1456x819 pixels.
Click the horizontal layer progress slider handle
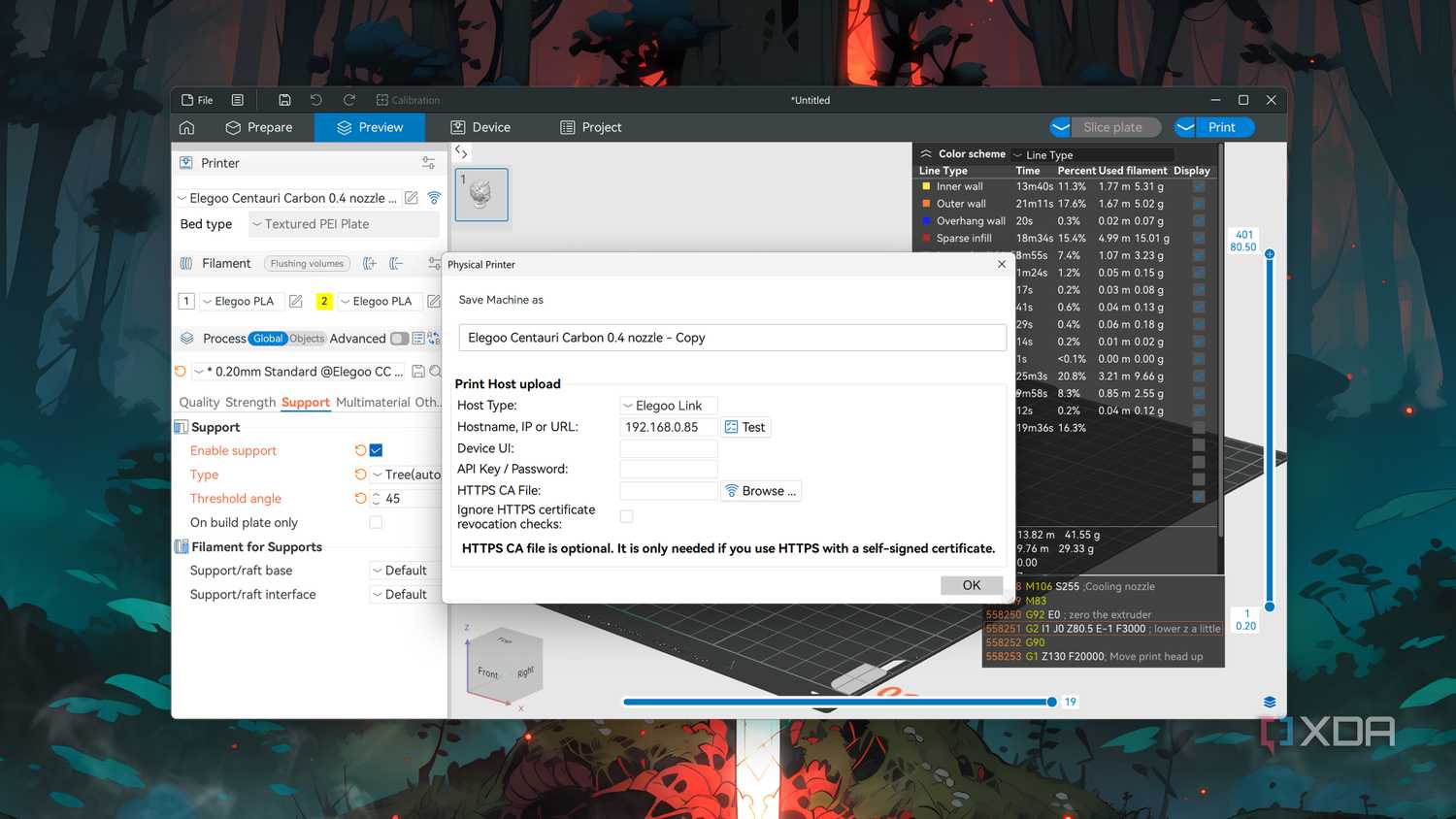click(x=1052, y=702)
